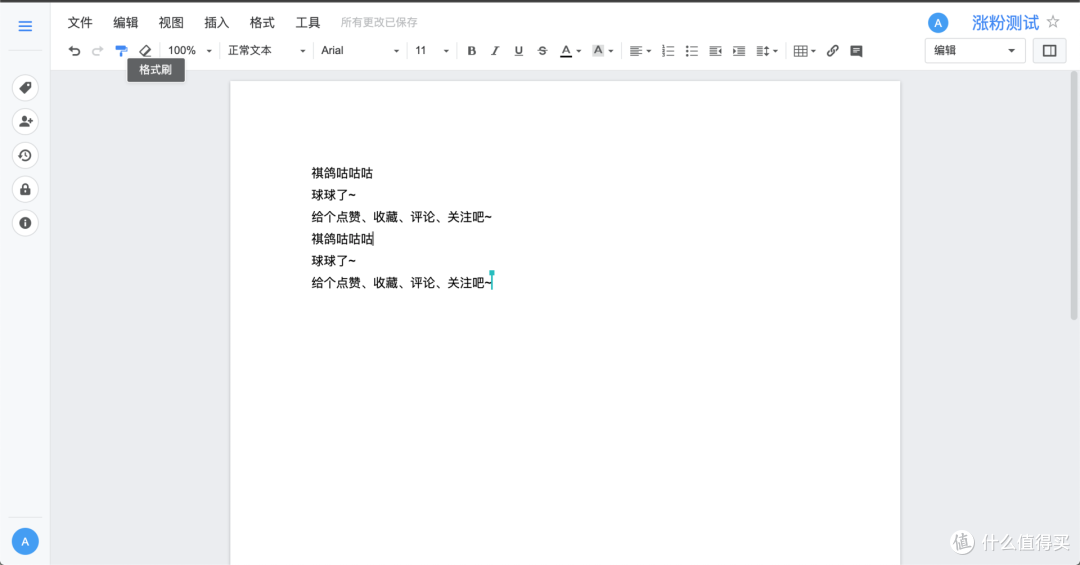Add a comment
1080x565 pixels.
(x=856, y=51)
